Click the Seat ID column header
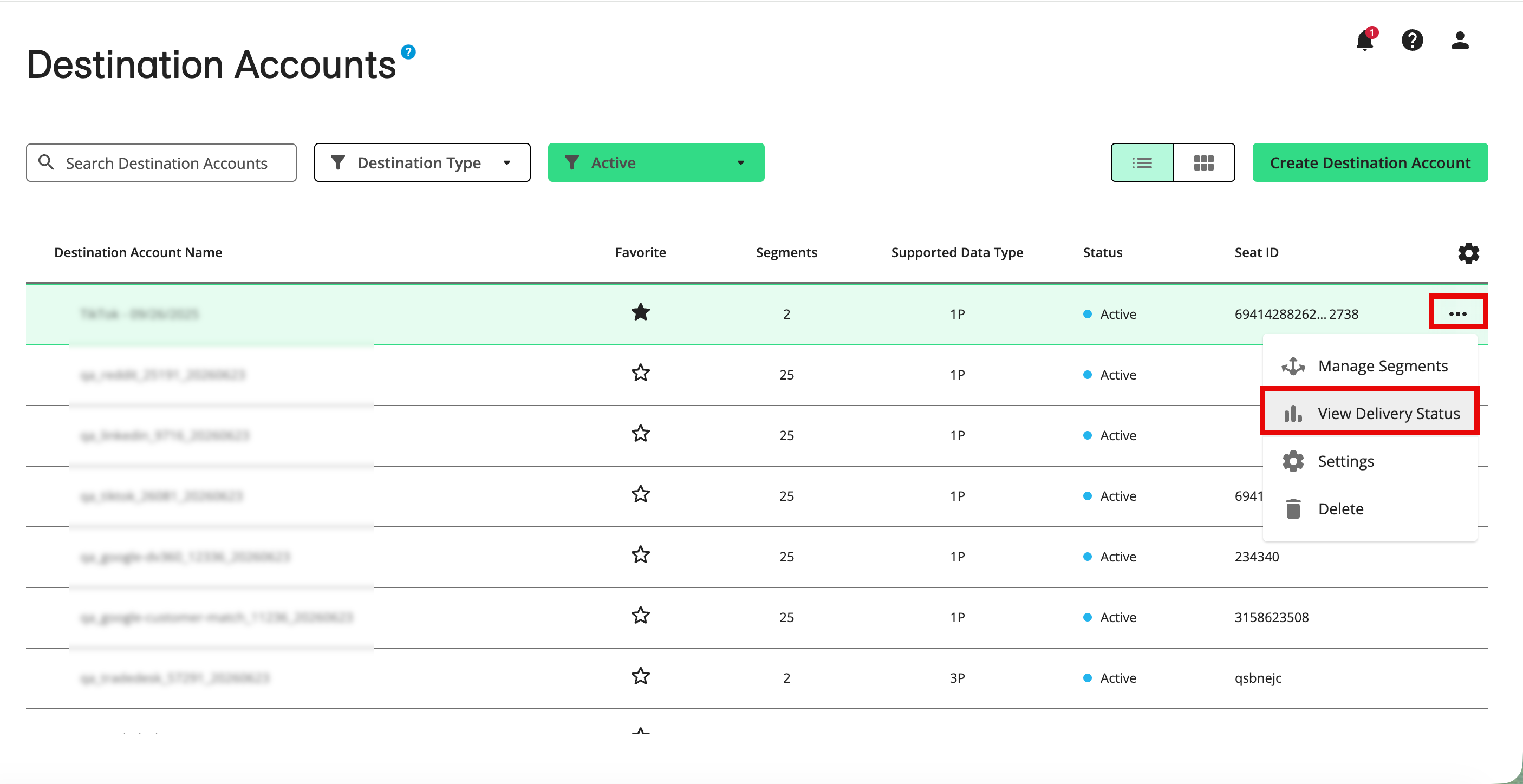 (x=1257, y=252)
